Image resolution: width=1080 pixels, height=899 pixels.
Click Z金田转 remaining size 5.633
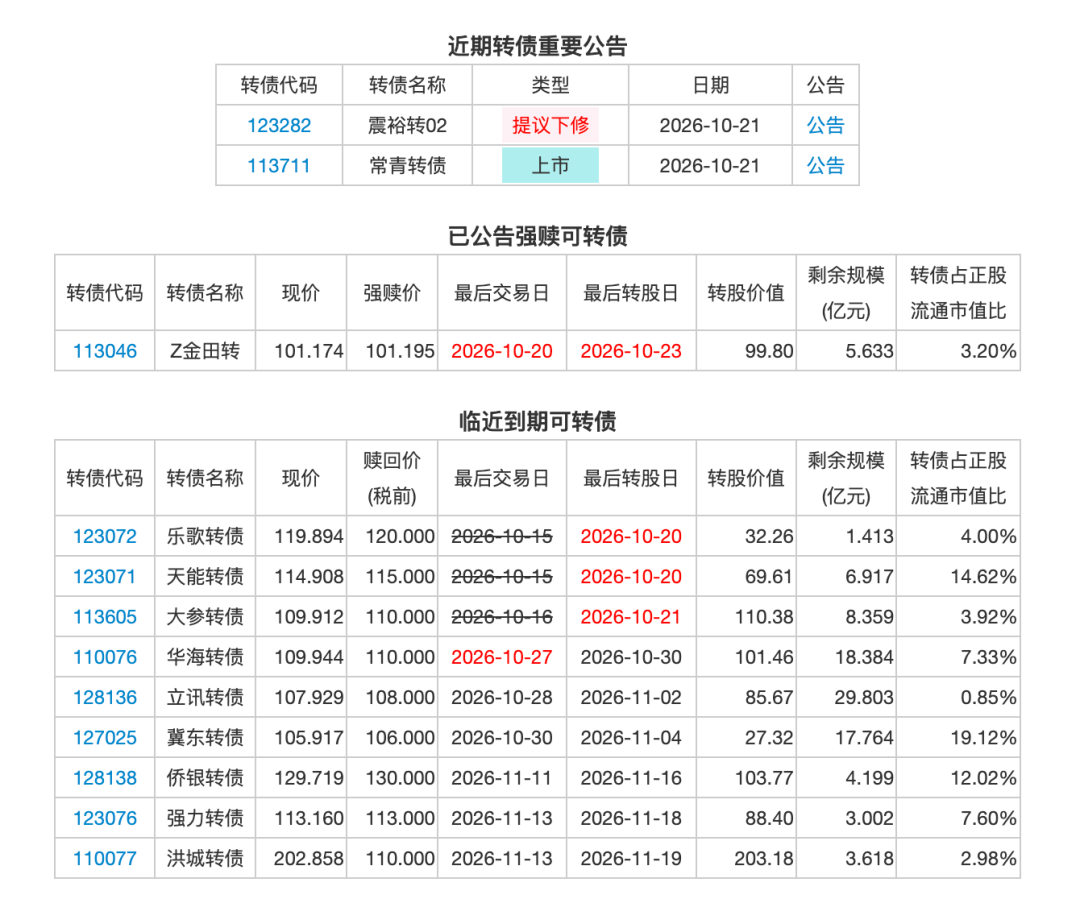tap(869, 351)
